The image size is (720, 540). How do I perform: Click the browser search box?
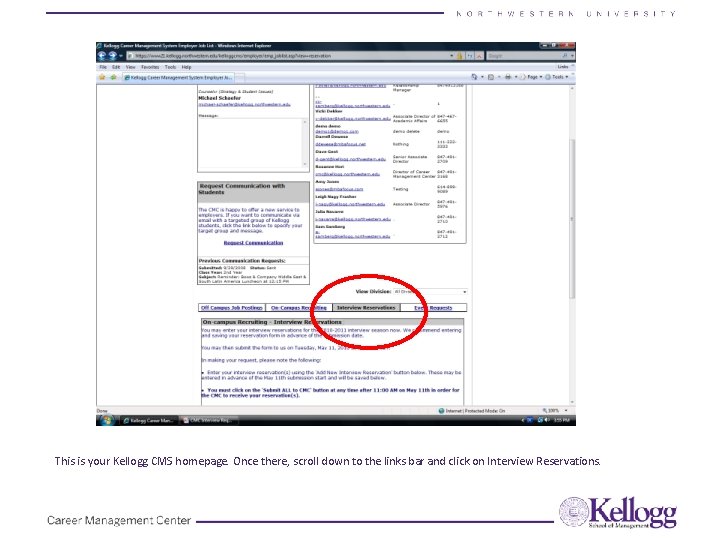point(523,56)
